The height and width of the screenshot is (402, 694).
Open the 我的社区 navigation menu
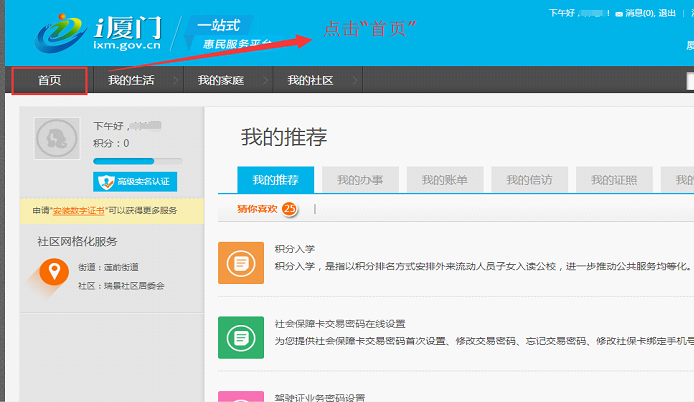click(x=310, y=80)
